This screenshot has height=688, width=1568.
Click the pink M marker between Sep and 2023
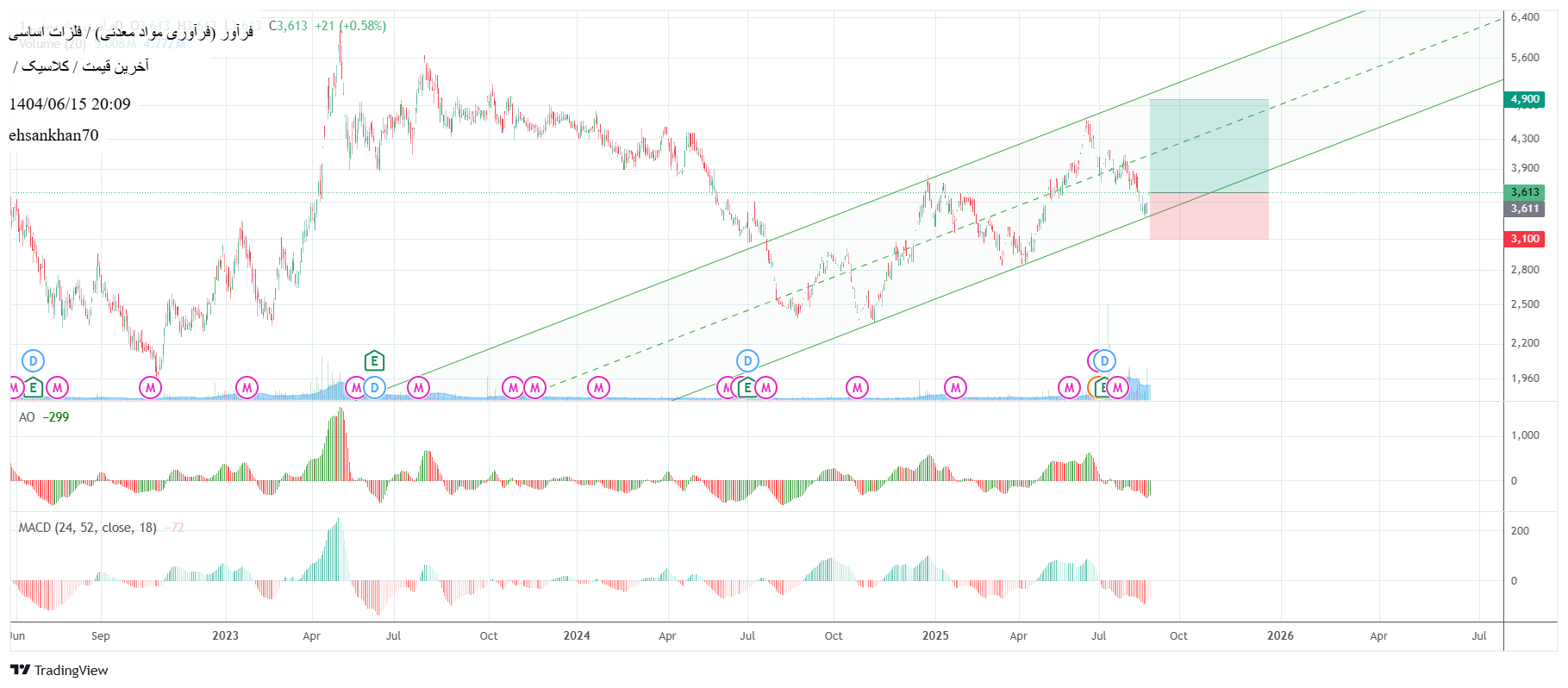(150, 388)
